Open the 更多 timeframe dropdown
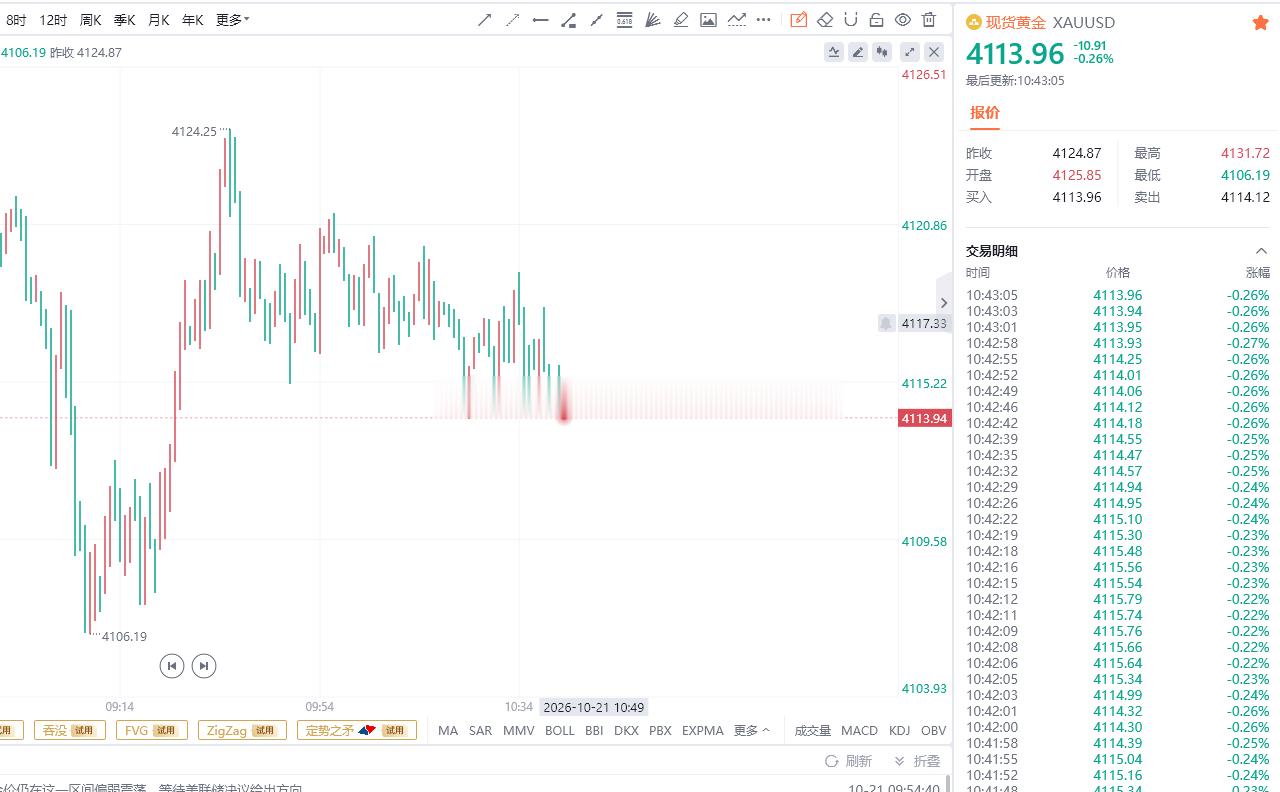Screen dimensions: 1280x792 pos(232,20)
